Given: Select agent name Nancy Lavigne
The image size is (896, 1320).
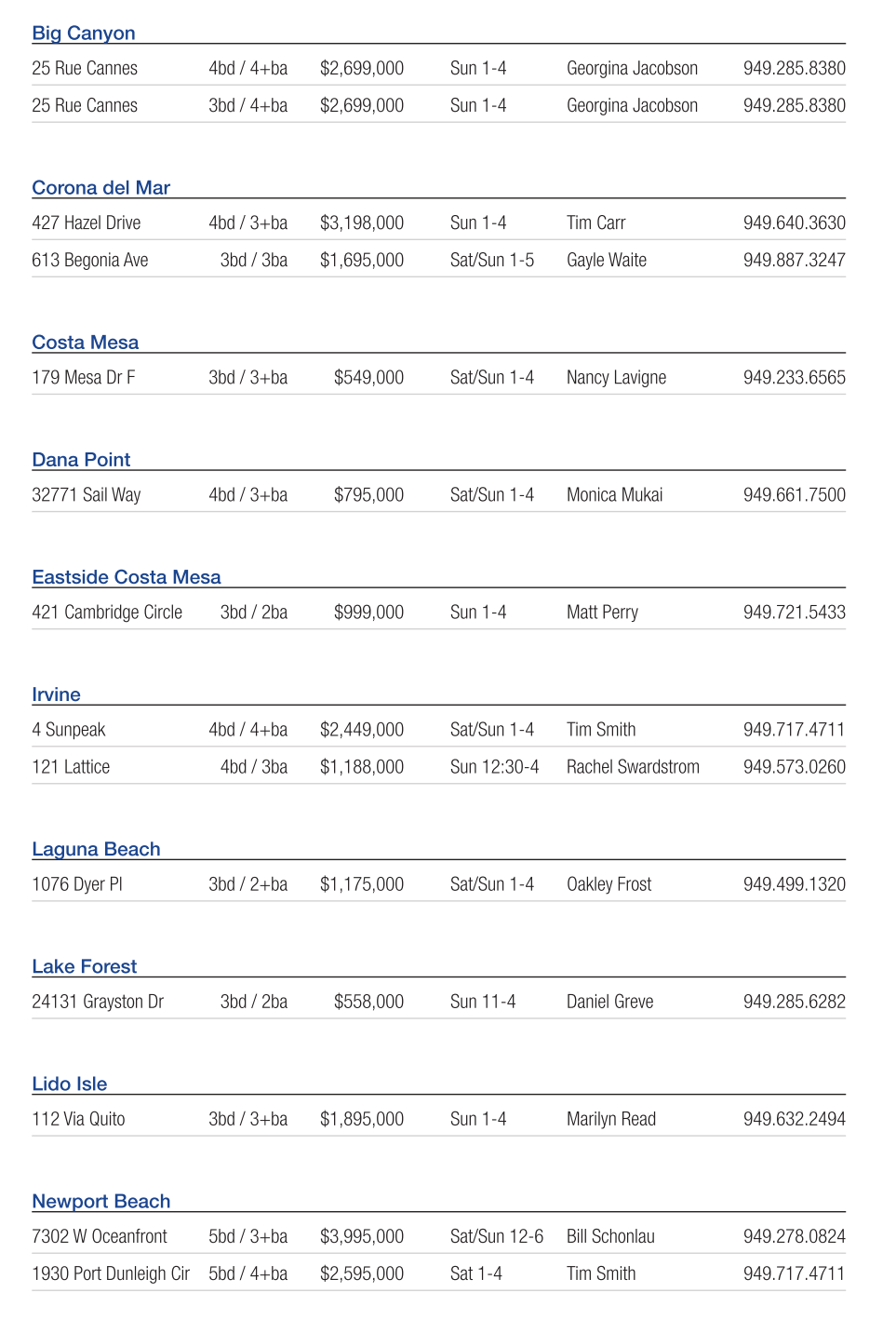Looking at the screenshot, I should coord(616,378).
